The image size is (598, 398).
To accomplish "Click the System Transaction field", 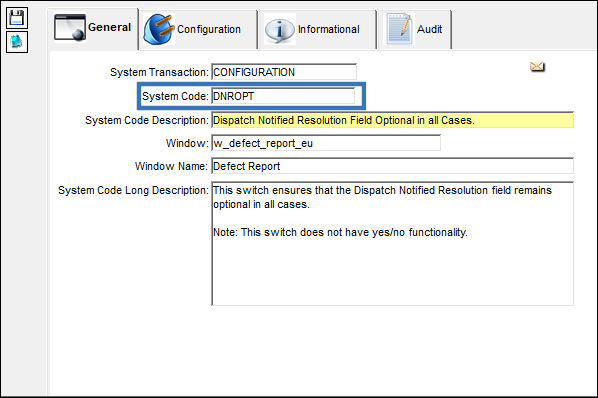I will click(284, 72).
